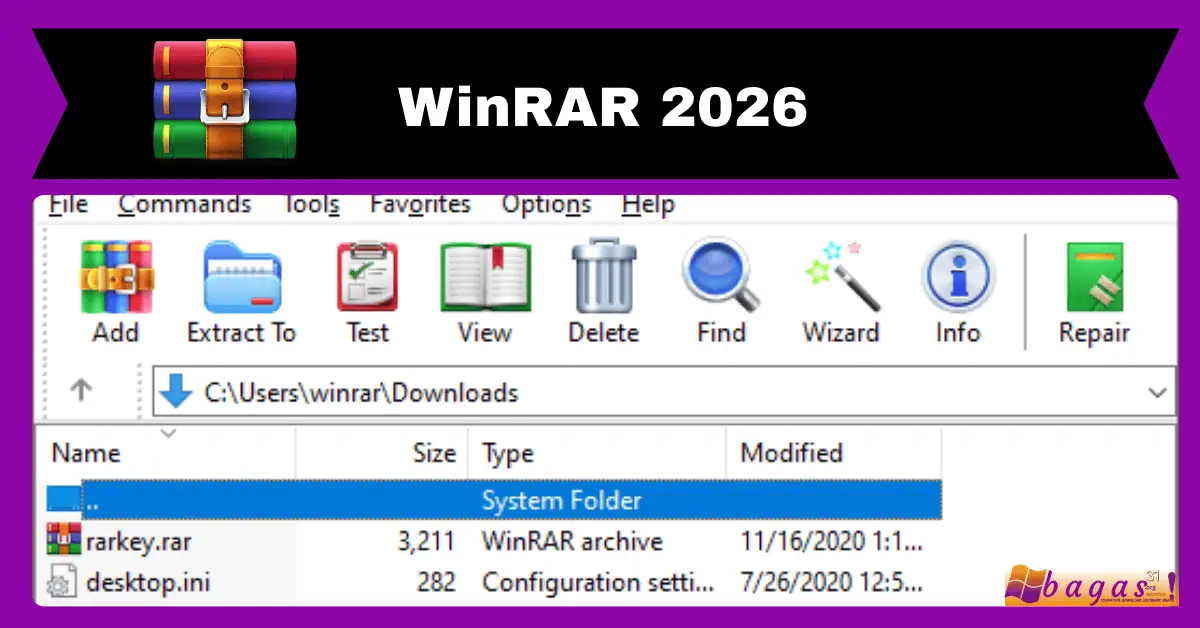This screenshot has width=1200, height=628.
Task: Open the Commands menu
Action: [184, 203]
